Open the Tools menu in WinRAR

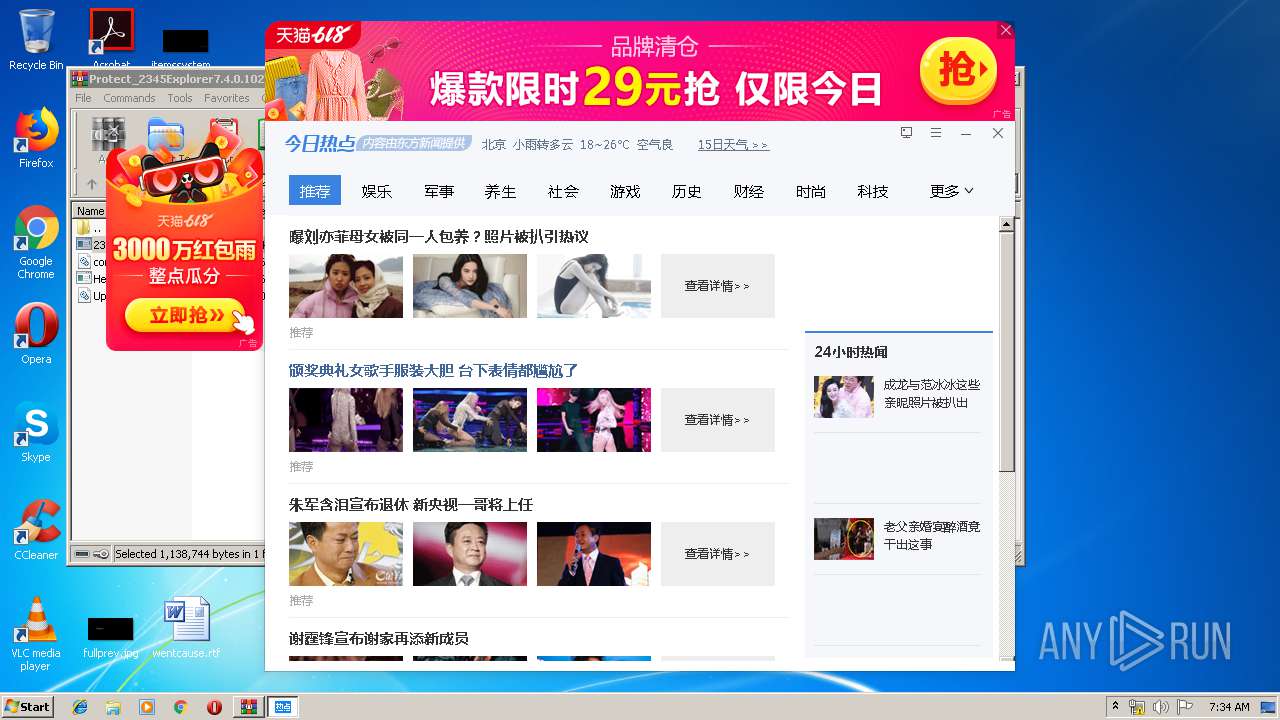click(x=180, y=98)
